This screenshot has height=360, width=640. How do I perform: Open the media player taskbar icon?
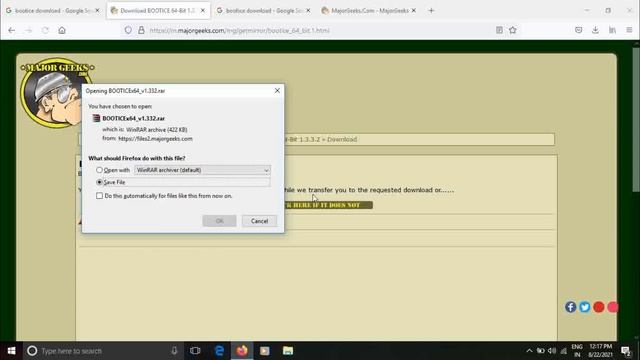[264, 351]
